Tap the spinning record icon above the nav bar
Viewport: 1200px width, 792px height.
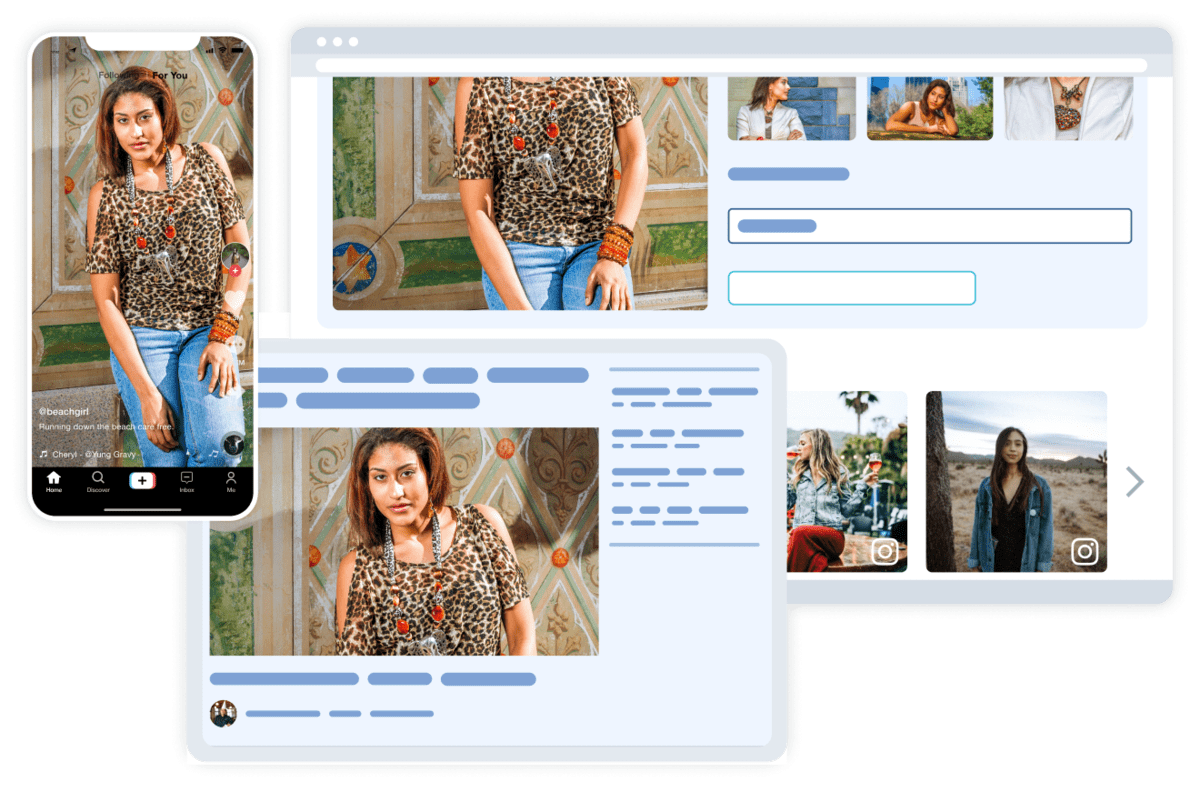pyautogui.click(x=233, y=444)
